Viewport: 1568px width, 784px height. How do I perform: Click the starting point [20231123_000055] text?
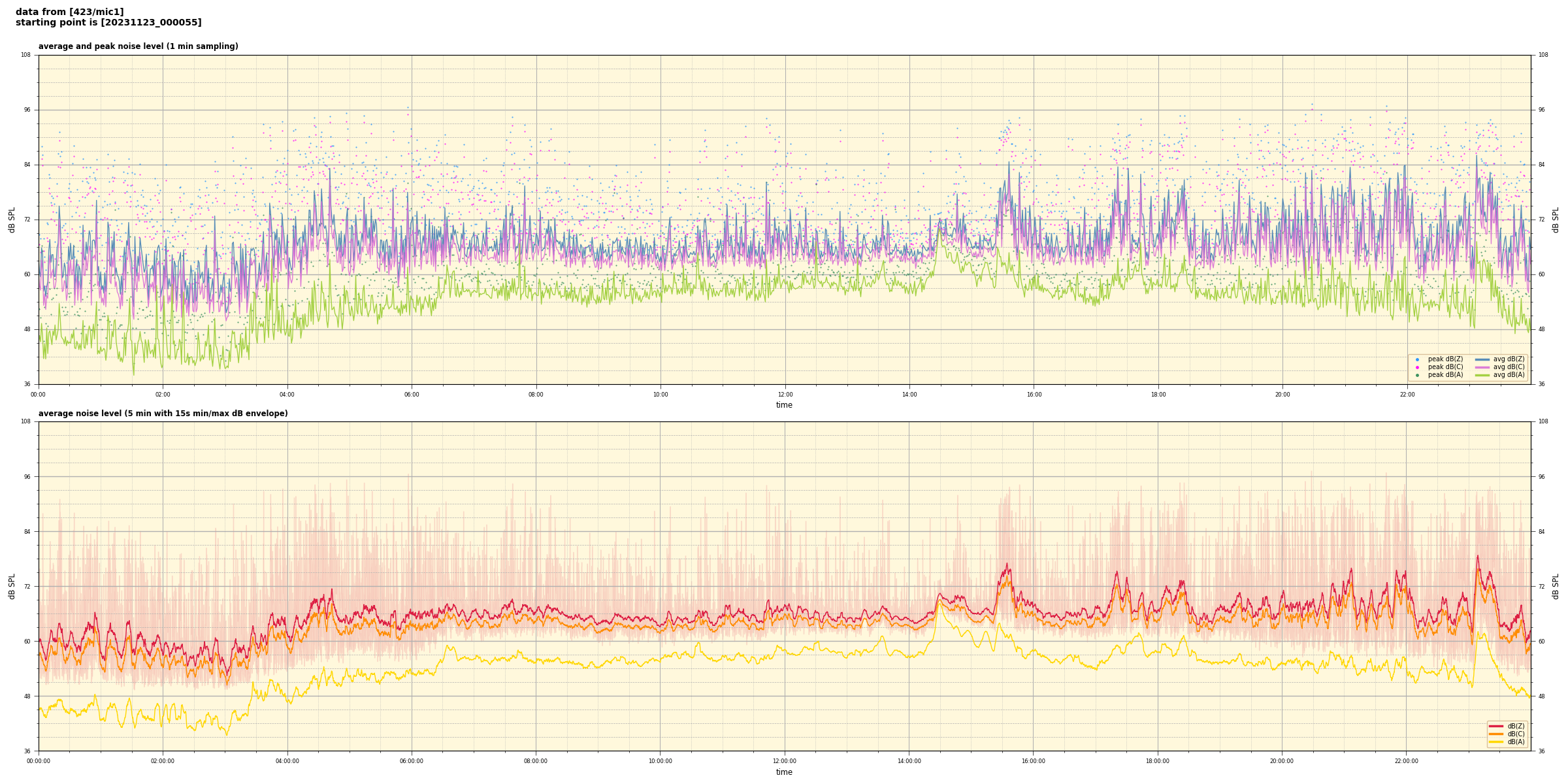(108, 23)
